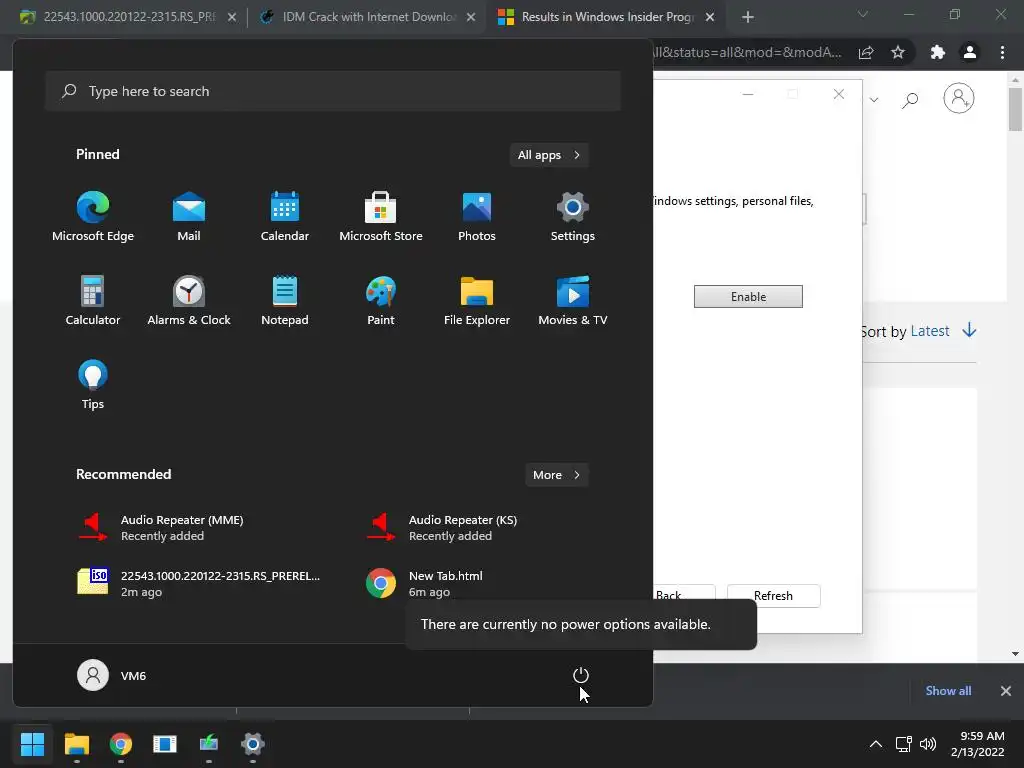Click the Enable button in the dialog
The height and width of the screenshot is (768, 1024).
coord(748,296)
